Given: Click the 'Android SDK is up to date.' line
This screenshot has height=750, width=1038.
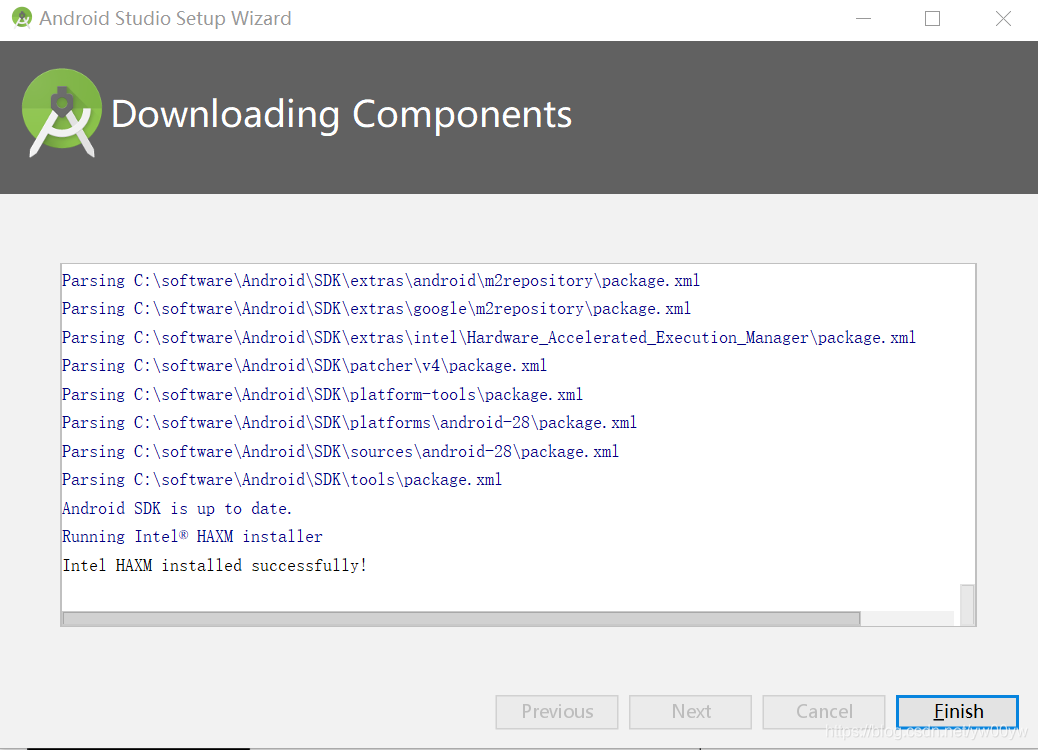Looking at the screenshot, I should pos(177,508).
